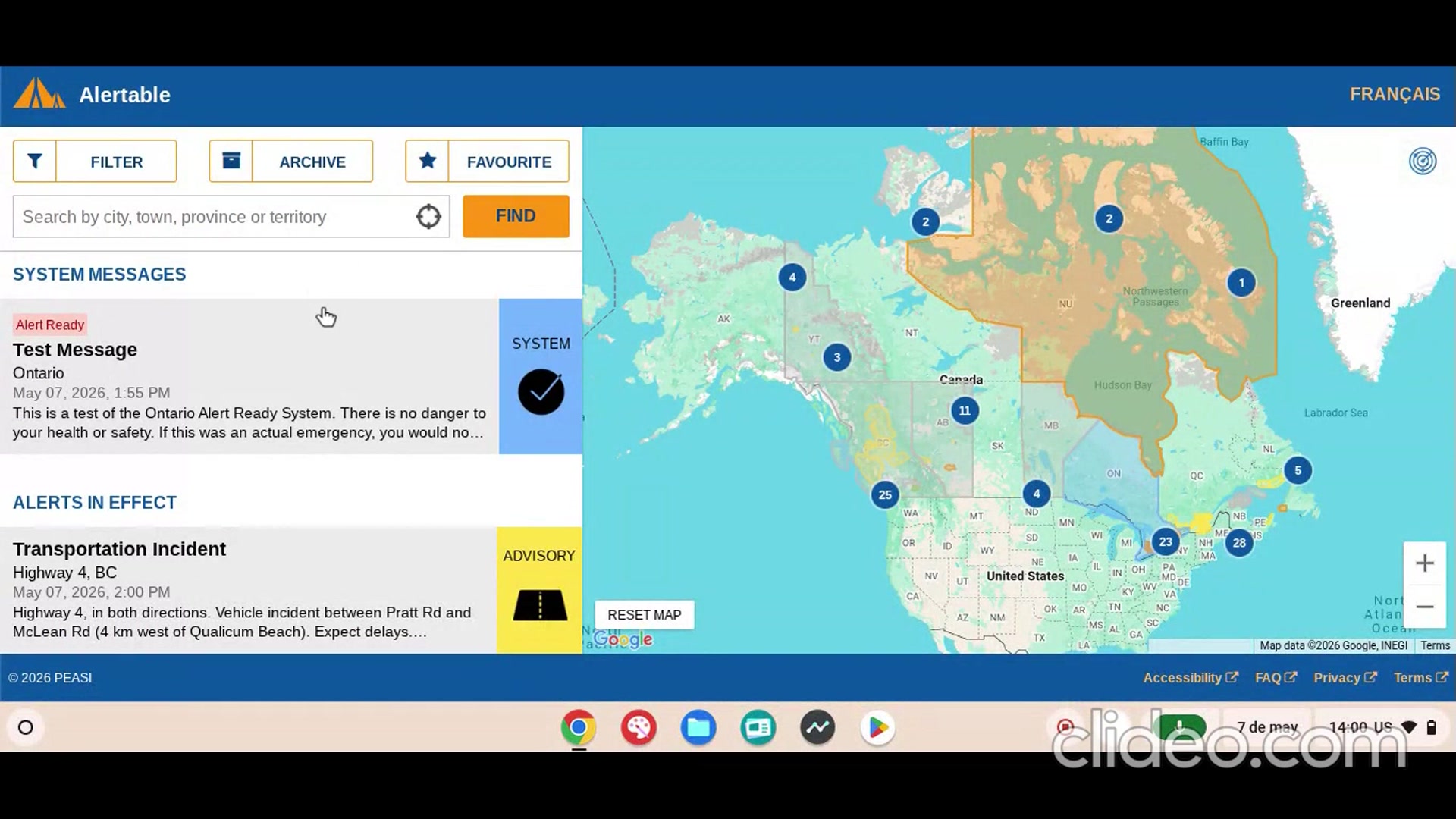Click the RESET MAP button
Image resolution: width=1456 pixels, height=819 pixels.
(645, 615)
